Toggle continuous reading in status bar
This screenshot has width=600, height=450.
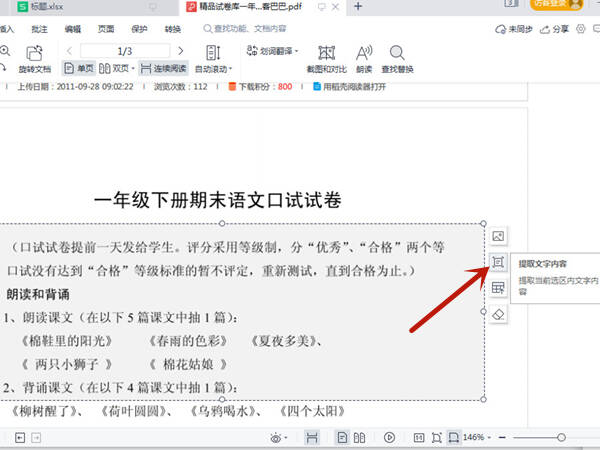312,437
